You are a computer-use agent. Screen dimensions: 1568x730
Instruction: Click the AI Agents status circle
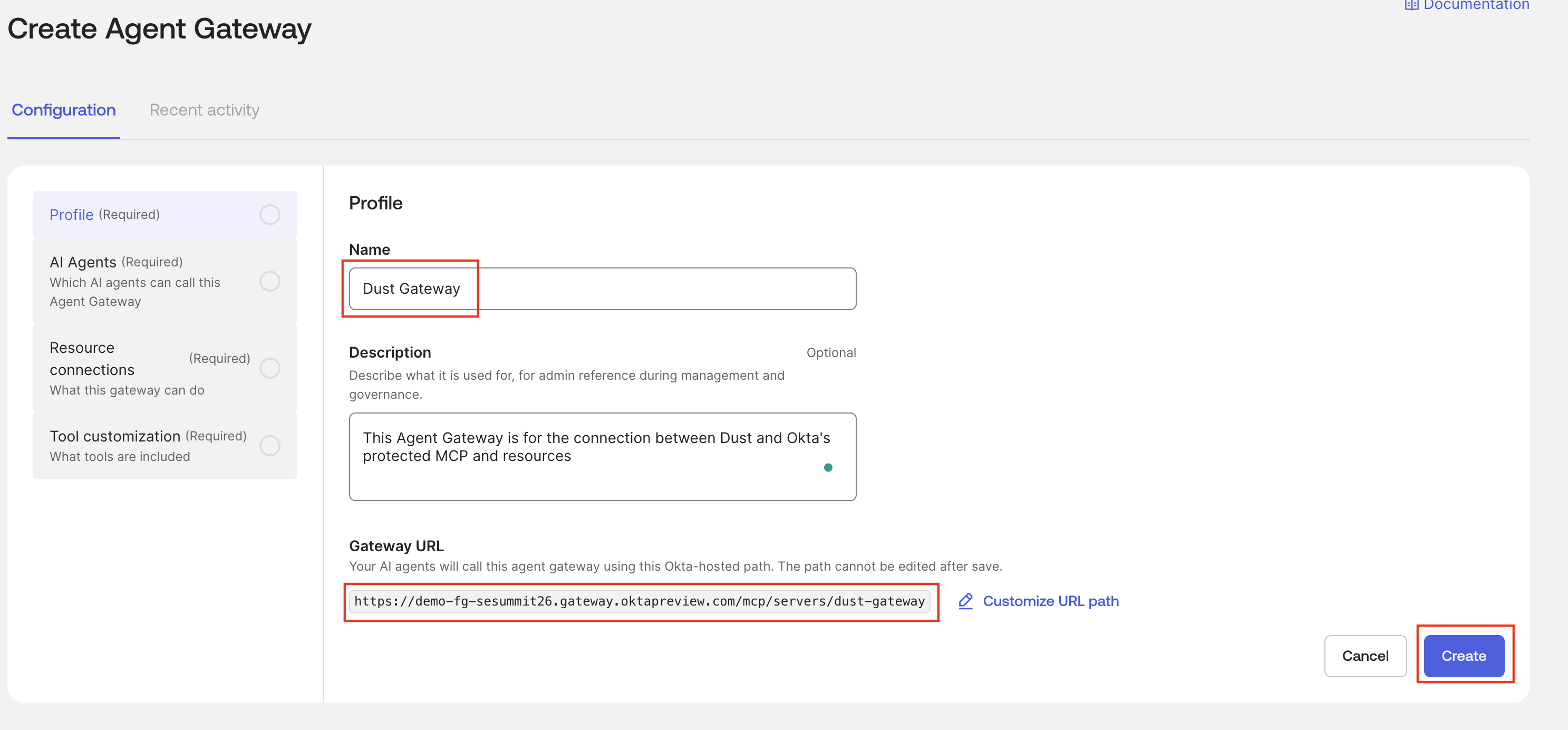point(269,281)
